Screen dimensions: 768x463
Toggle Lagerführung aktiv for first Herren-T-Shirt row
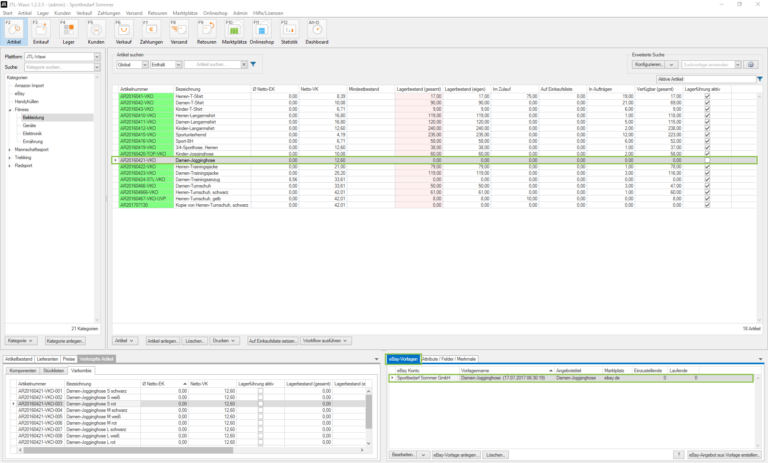coord(707,96)
